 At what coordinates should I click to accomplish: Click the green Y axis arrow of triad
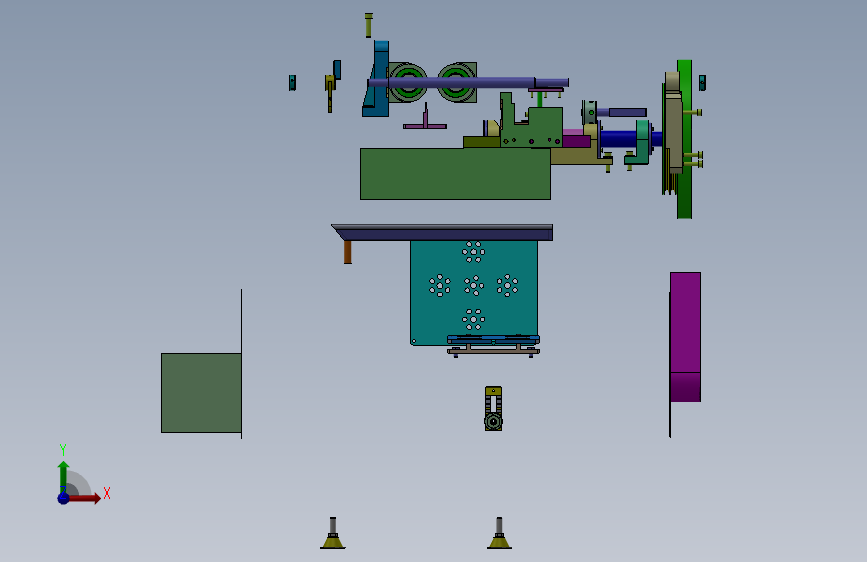pos(63,476)
